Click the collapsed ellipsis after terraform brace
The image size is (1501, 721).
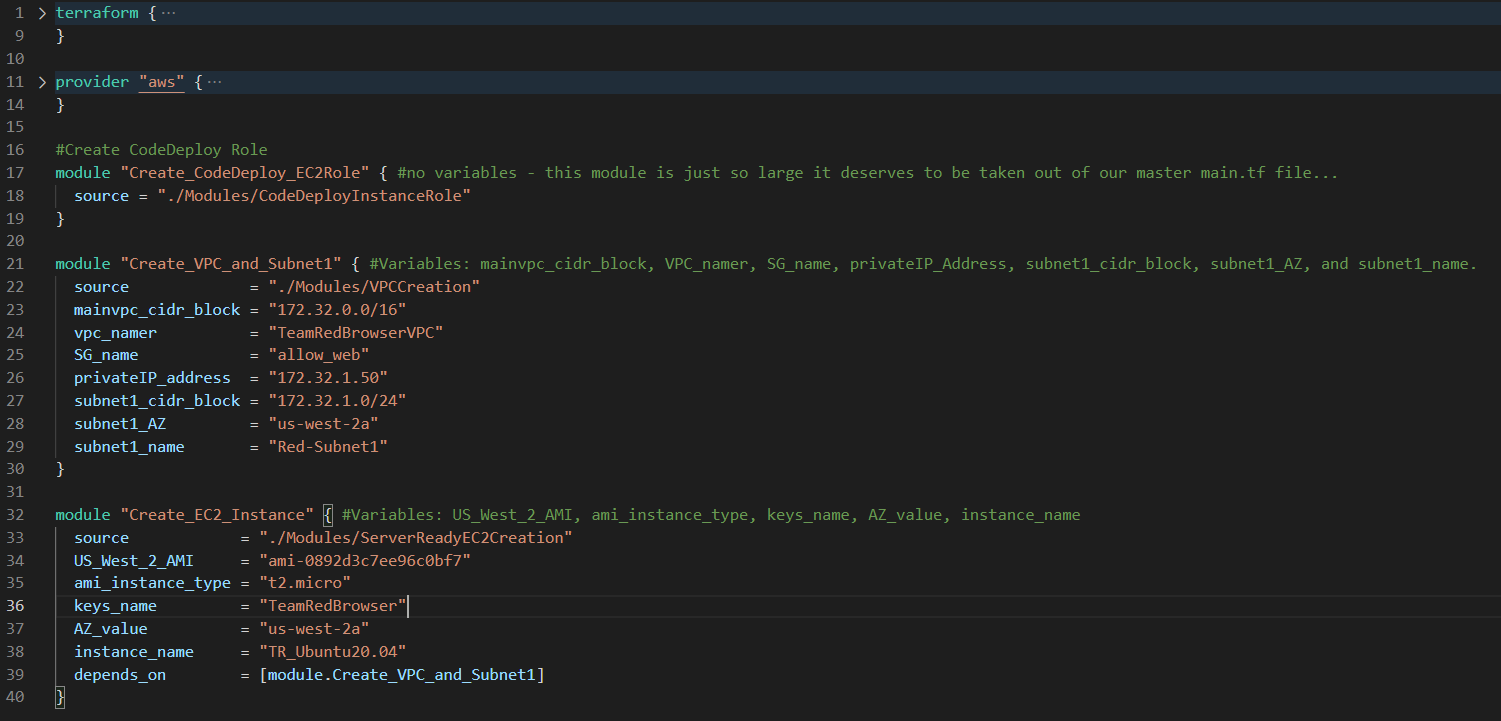[168, 14]
